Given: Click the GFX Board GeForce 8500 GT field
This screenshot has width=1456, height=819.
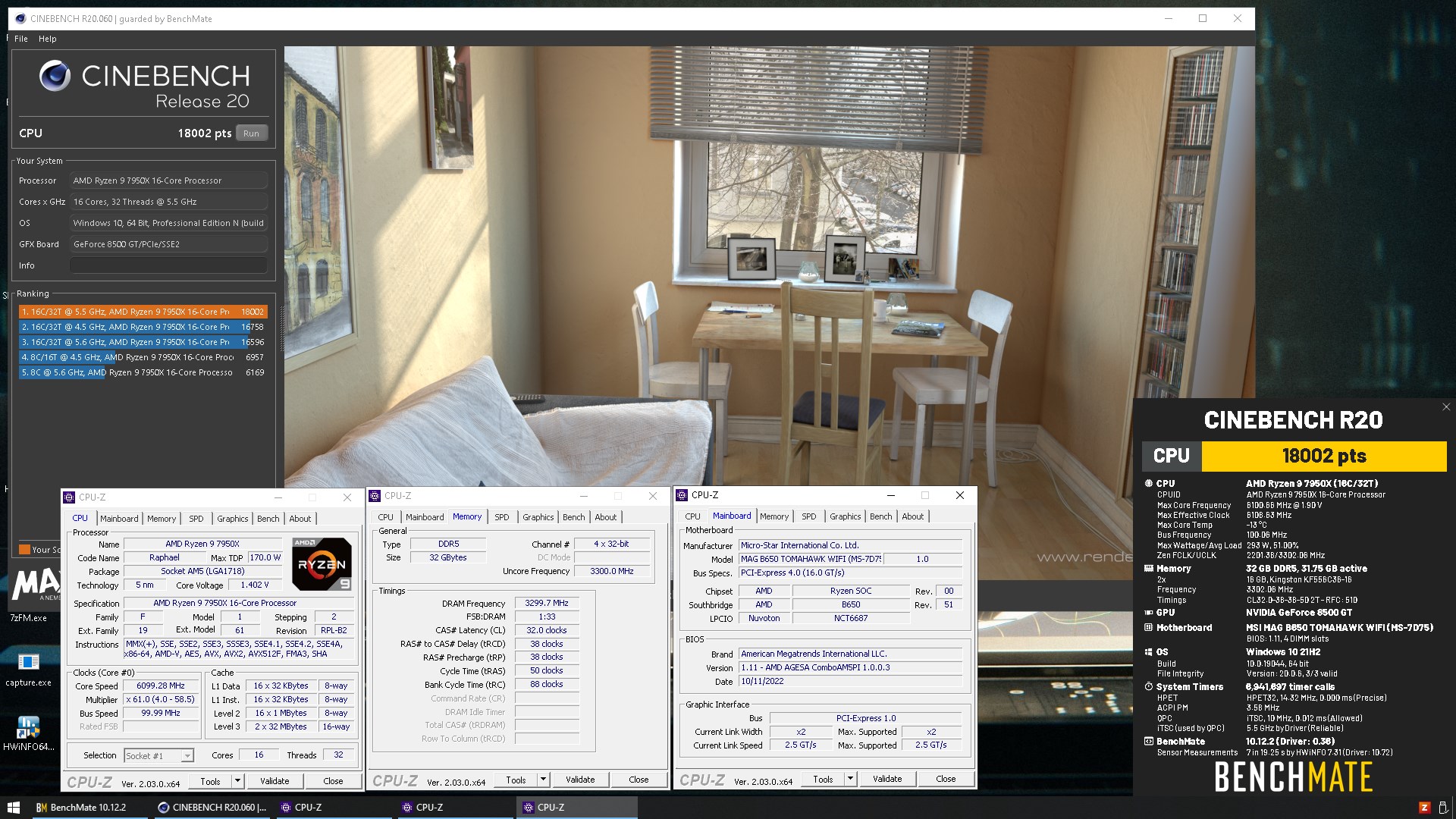Looking at the screenshot, I should pyautogui.click(x=168, y=244).
